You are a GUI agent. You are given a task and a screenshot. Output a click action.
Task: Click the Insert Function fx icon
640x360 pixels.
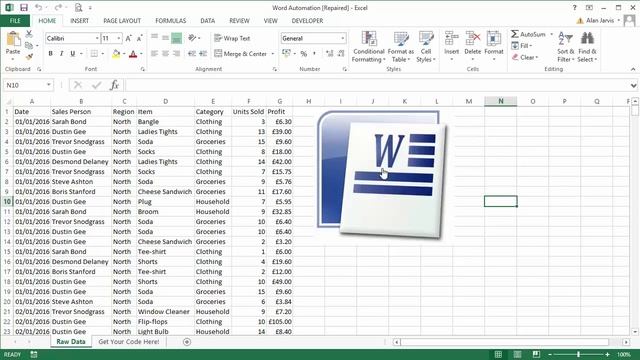pos(115,85)
